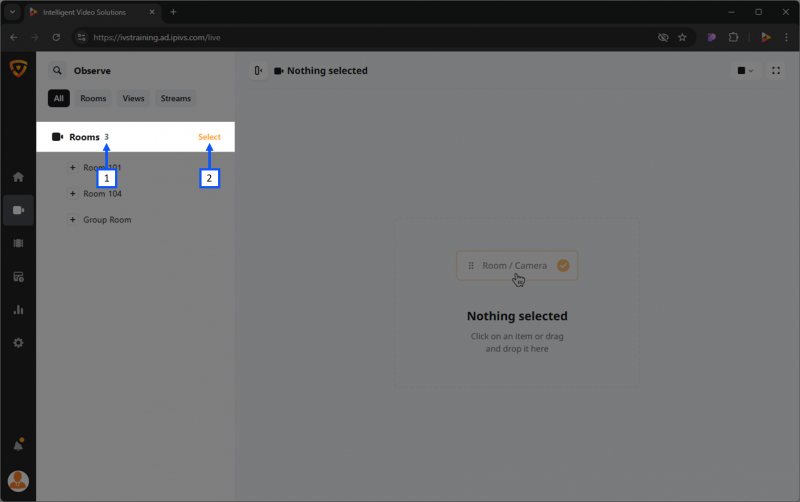Reload the page with browser refresh

pos(56,37)
